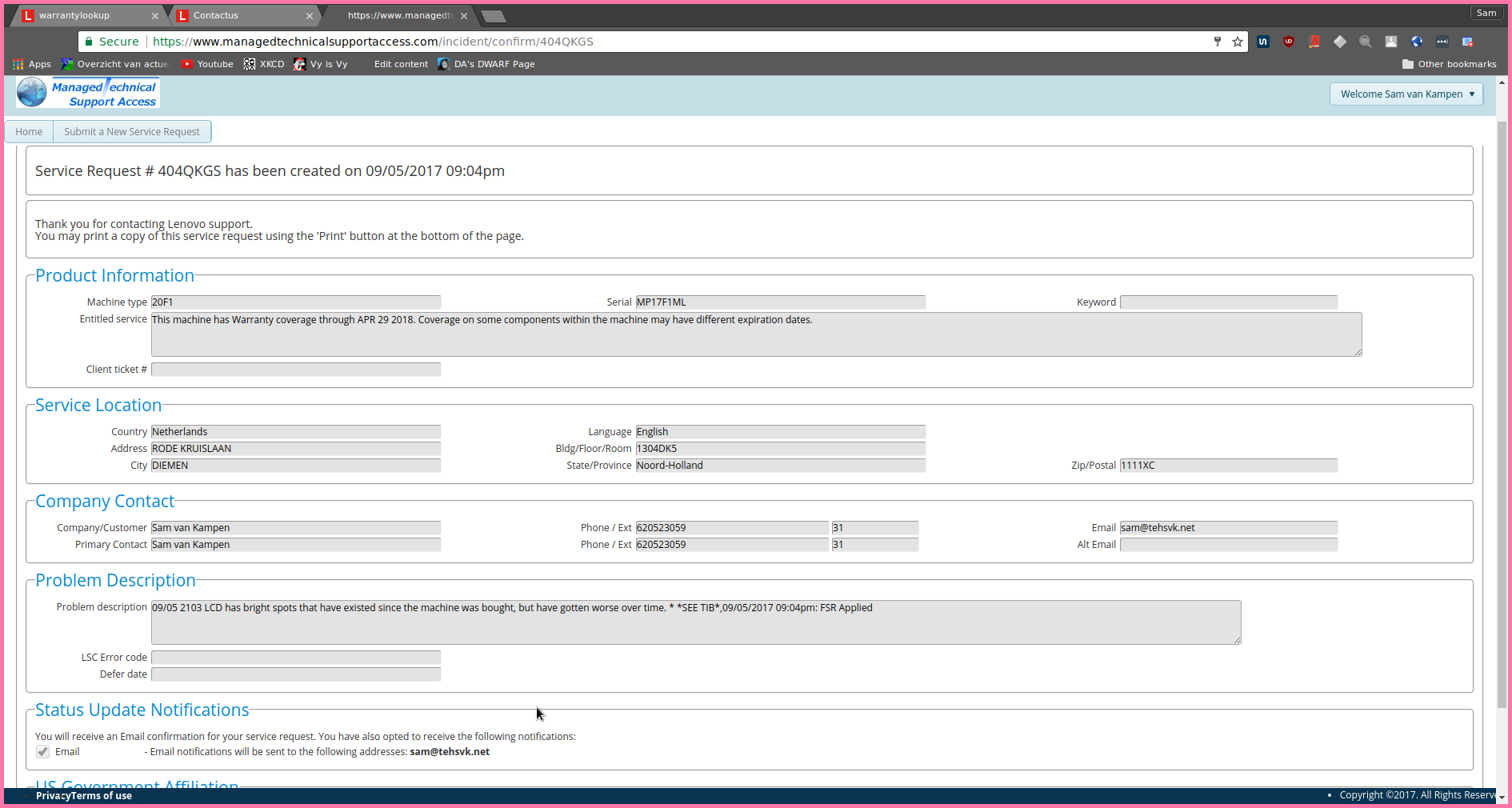
Task: Toggle the Email notification checkbox
Action: (42, 752)
